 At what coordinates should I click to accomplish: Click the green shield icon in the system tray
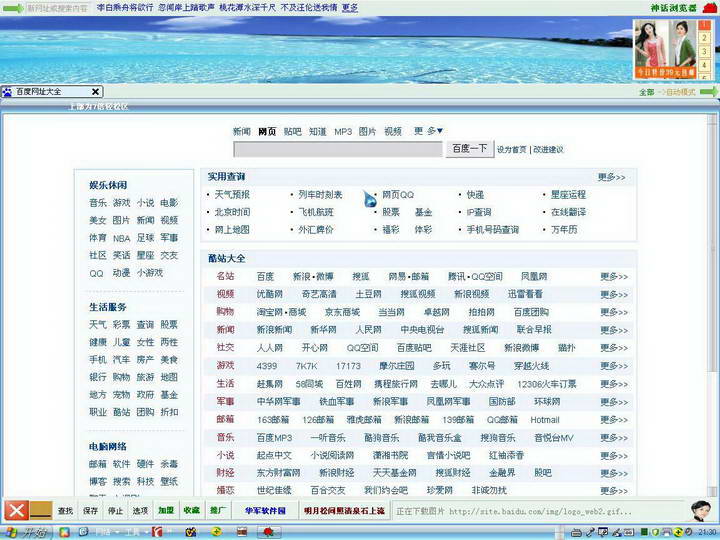pyautogui.click(x=655, y=532)
